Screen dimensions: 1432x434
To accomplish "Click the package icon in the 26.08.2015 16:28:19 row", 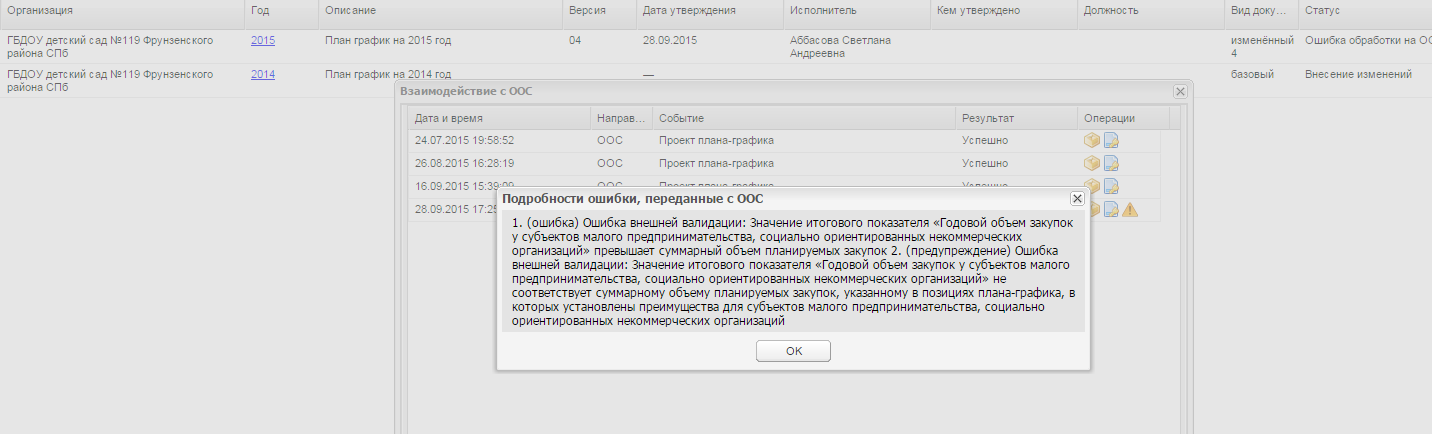I will [1092, 163].
